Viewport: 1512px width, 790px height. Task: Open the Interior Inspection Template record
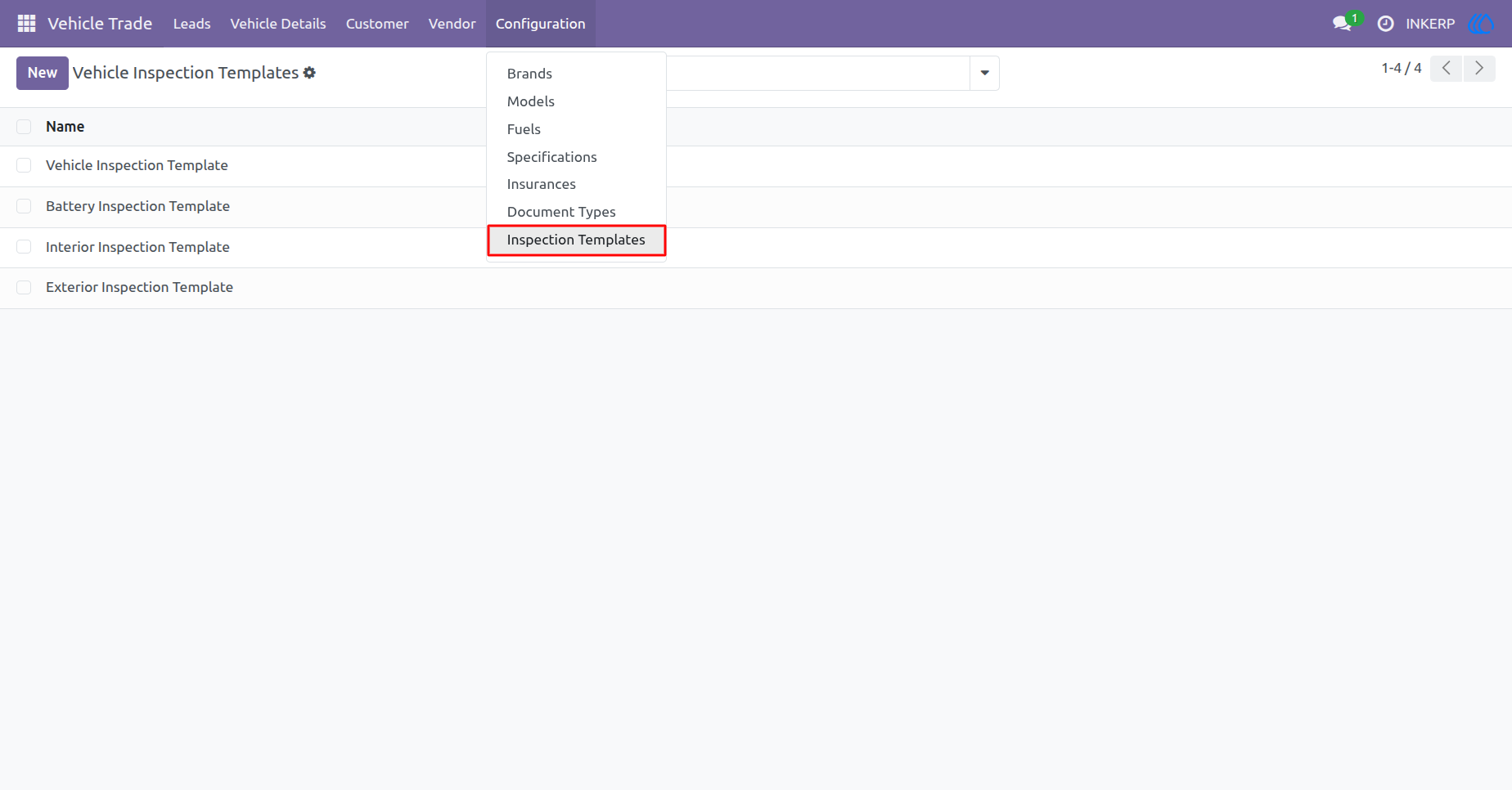137,247
